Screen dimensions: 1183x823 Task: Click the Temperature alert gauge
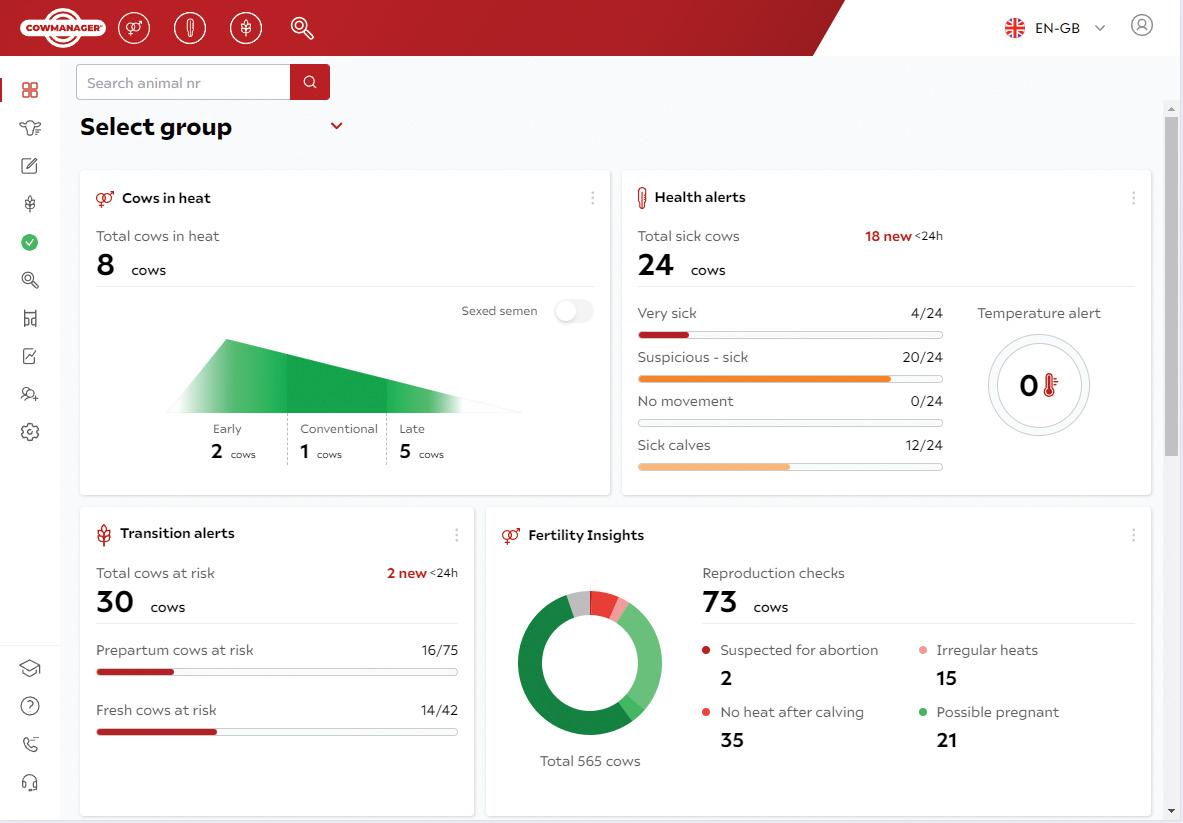(x=1039, y=385)
